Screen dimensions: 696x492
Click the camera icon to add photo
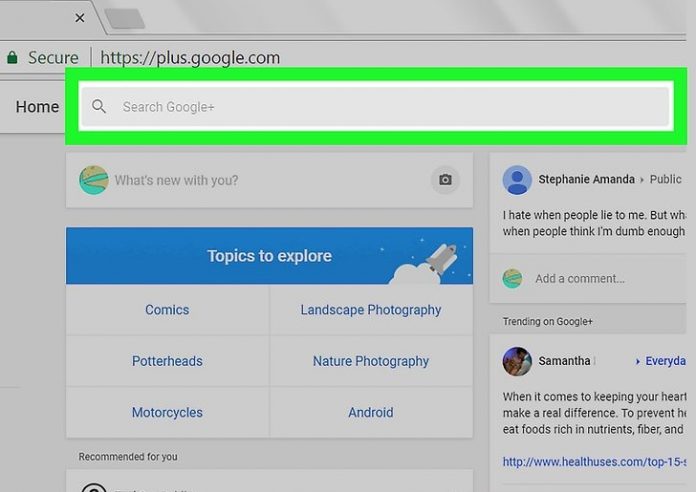pyautogui.click(x=445, y=180)
